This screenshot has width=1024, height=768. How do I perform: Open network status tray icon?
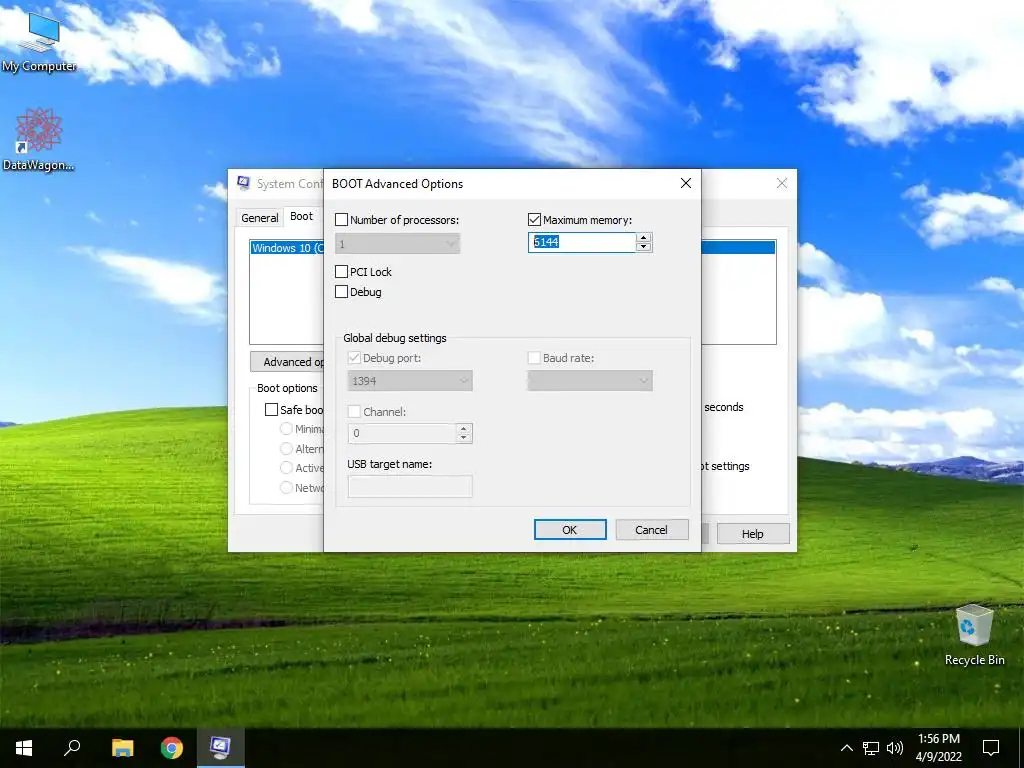871,748
